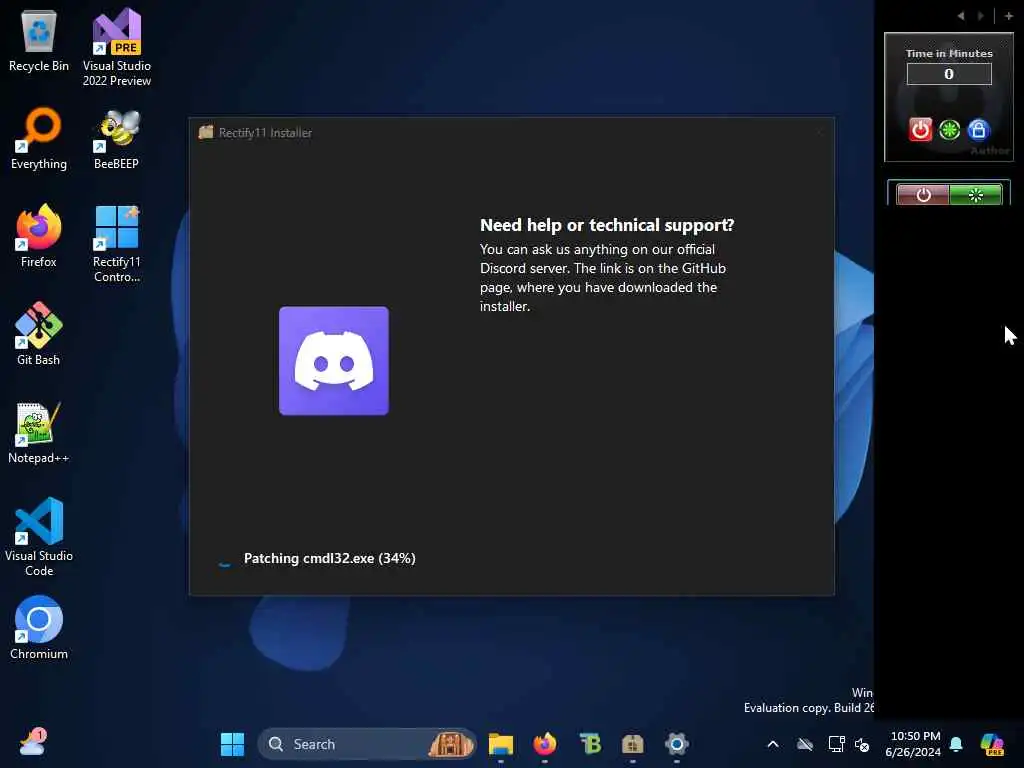Open the weather widget on the taskbar
Viewport: 1024px width, 768px height.
click(x=32, y=743)
